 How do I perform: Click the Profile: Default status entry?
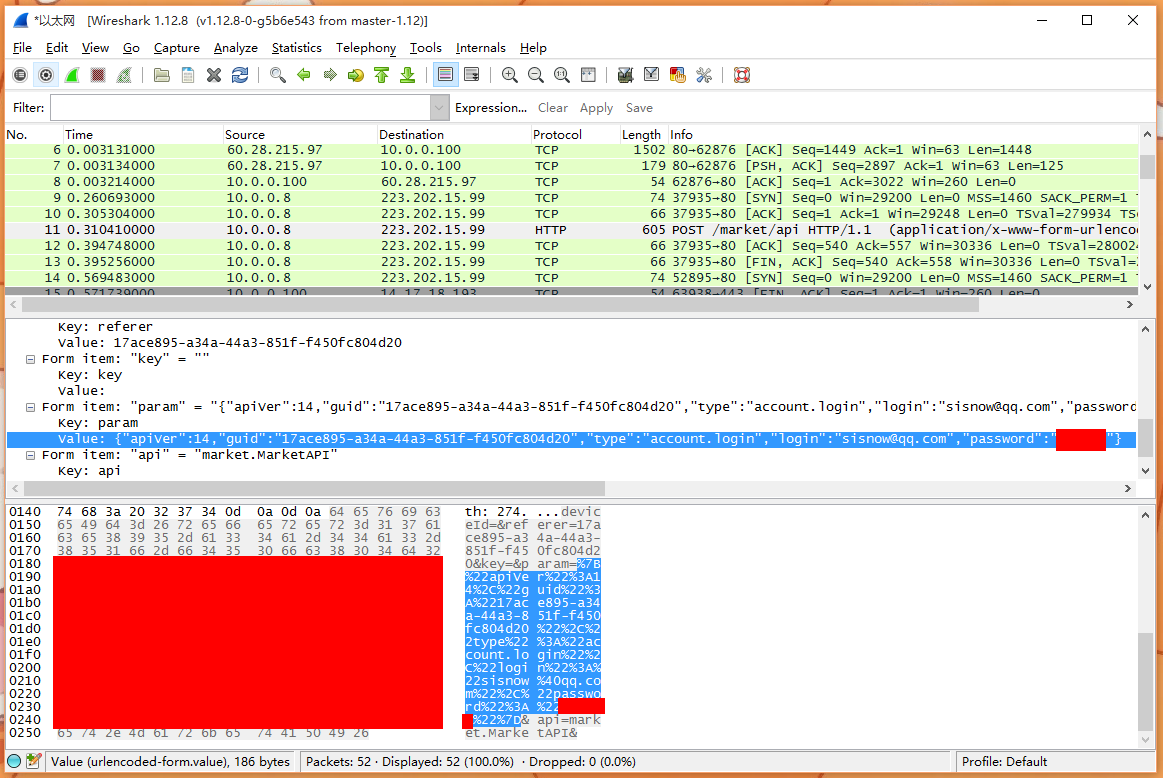click(x=1004, y=761)
